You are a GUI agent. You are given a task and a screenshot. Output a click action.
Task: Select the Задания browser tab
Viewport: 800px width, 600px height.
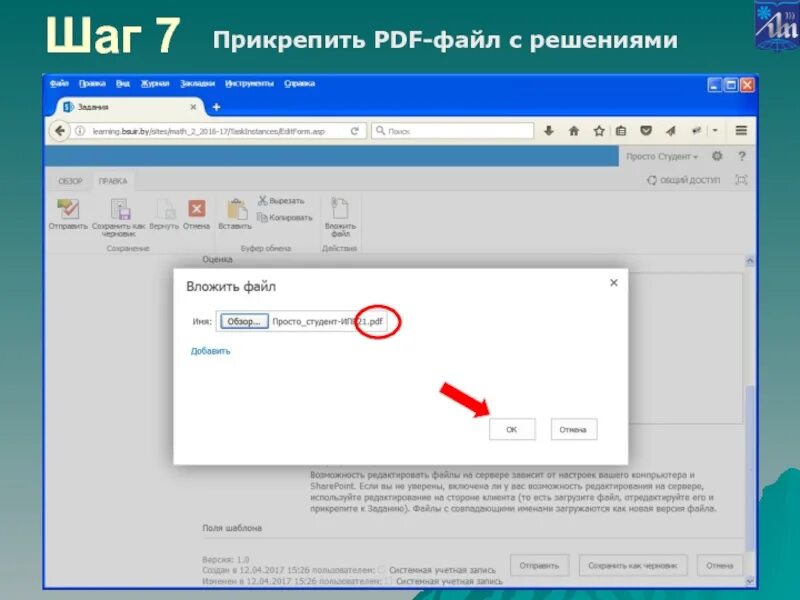(x=128, y=107)
